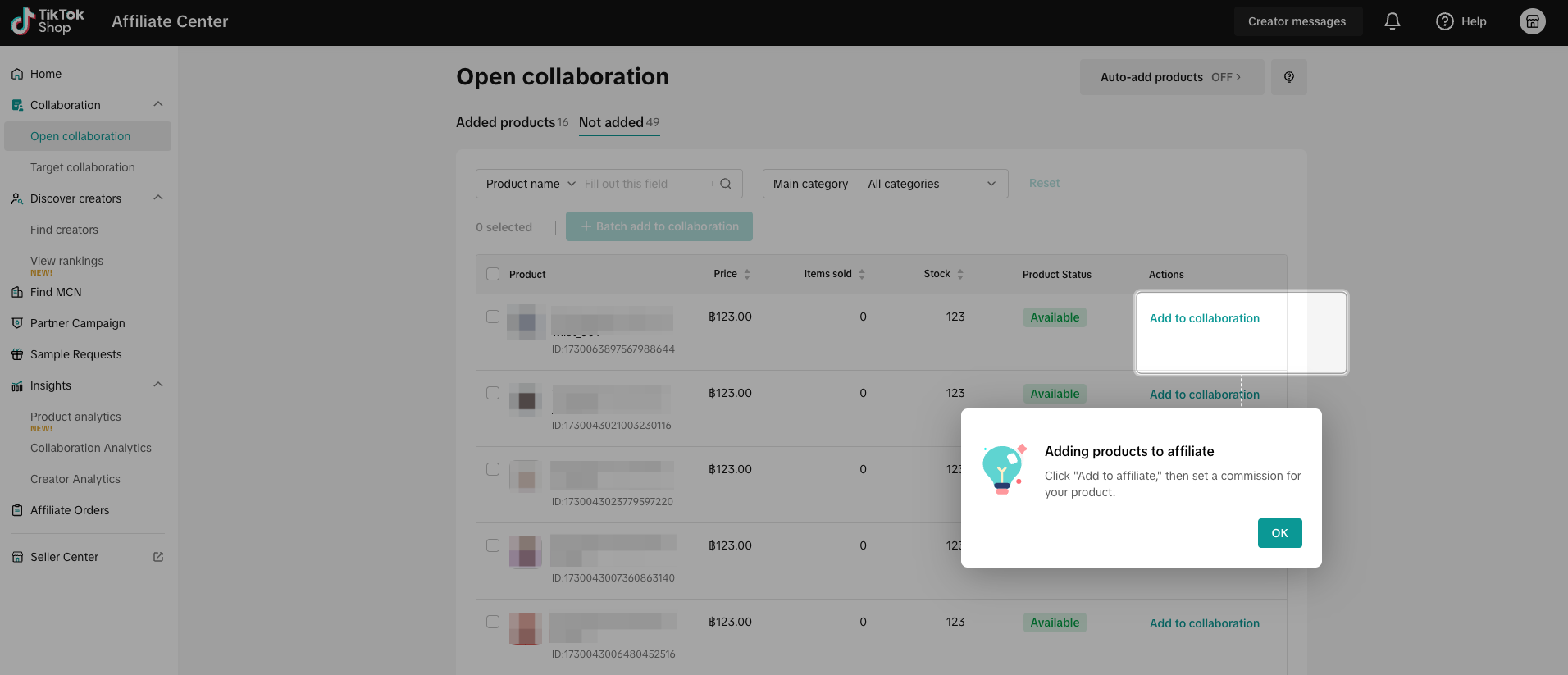The height and width of the screenshot is (675, 1568).
Task: Collapse the Insights sidebar section
Action: [158, 385]
